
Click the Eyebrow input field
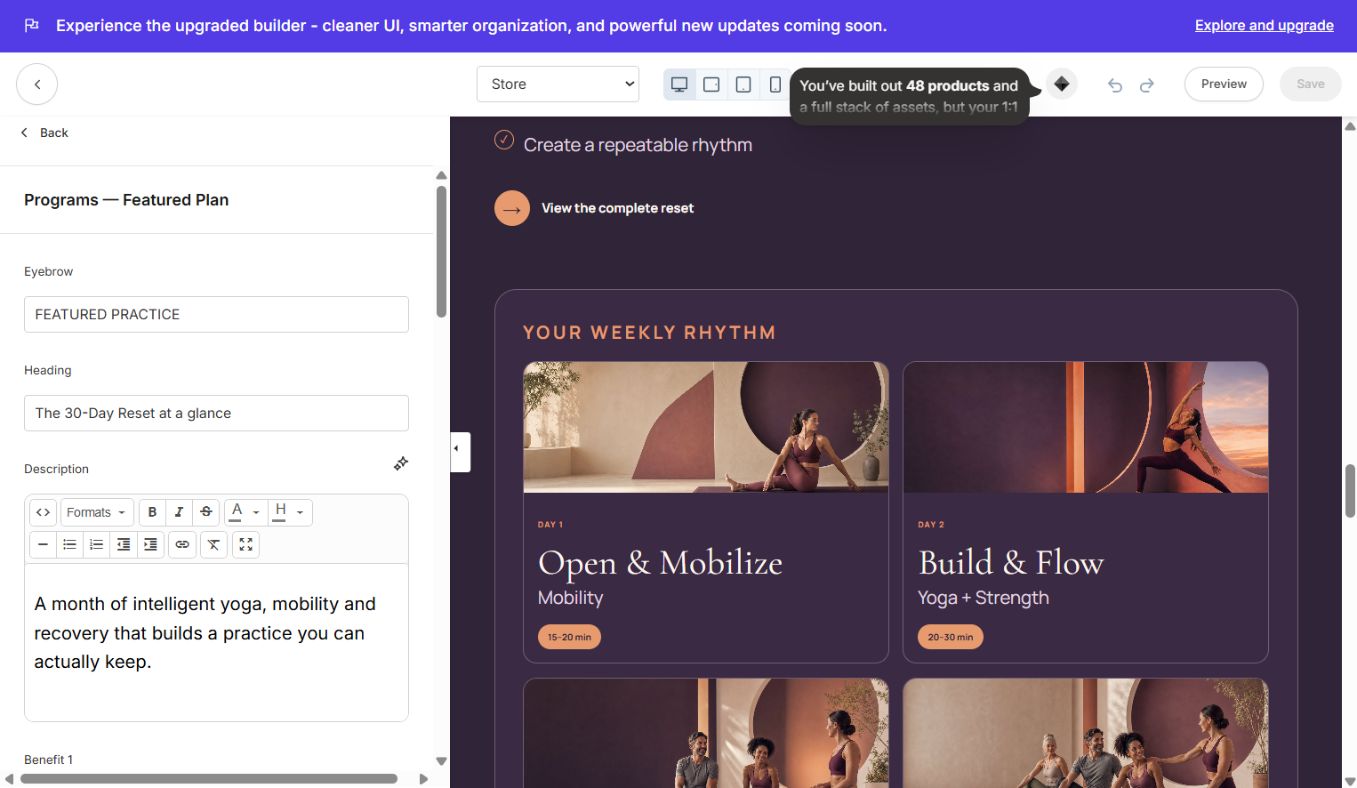pos(216,314)
